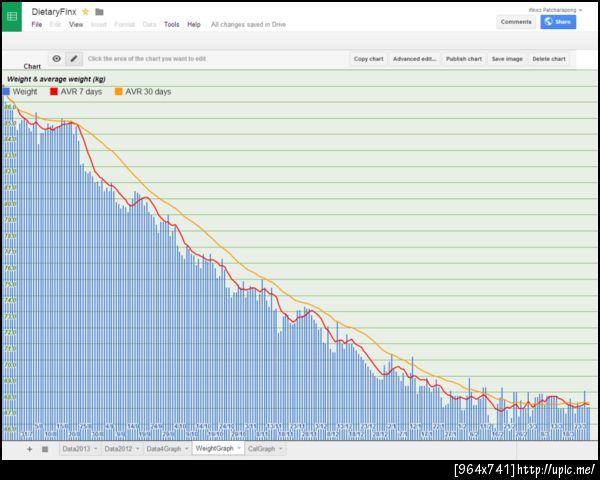Open Data2012 tab dropdown arrow
Image resolution: width=600 pixels, height=480 pixels.
point(138,449)
